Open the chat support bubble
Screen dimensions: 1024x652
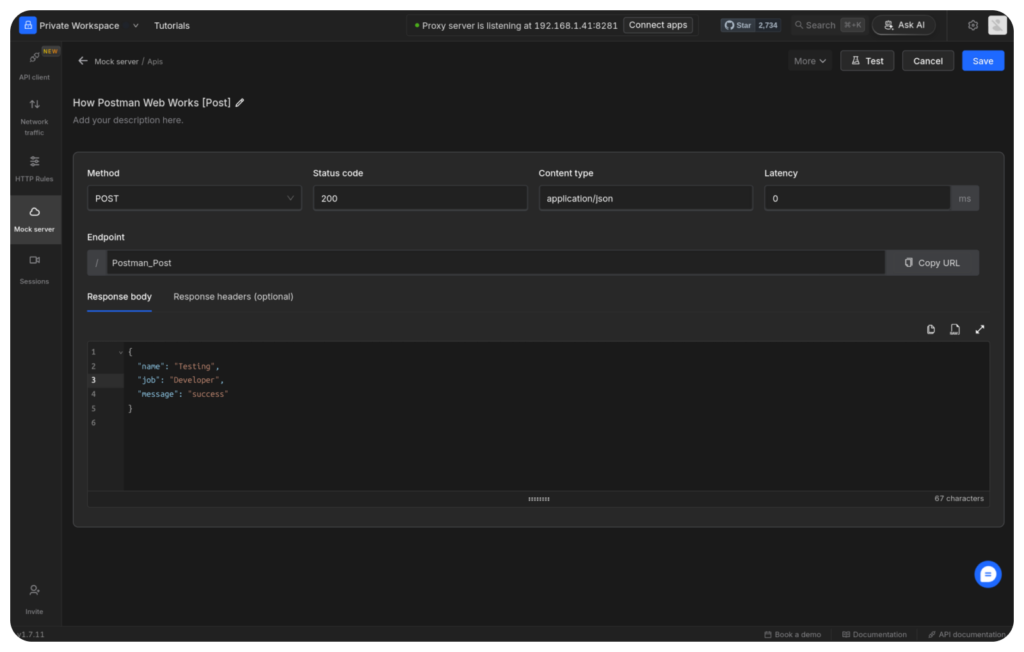click(x=987, y=574)
